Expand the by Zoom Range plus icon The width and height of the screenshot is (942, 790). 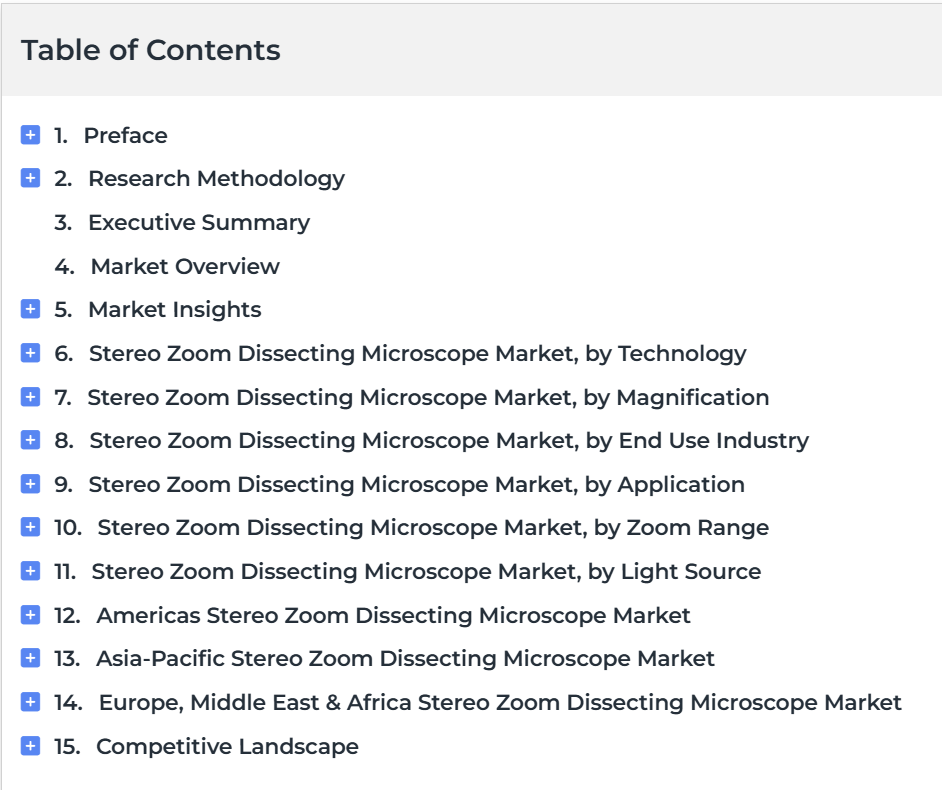pos(30,527)
